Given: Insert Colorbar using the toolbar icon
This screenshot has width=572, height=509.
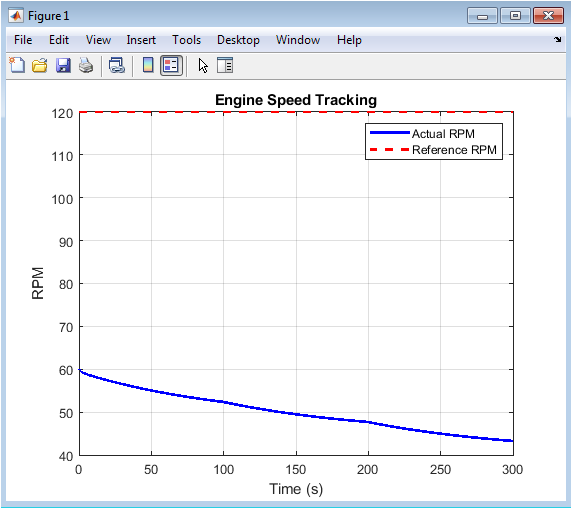Looking at the screenshot, I should click(148, 66).
